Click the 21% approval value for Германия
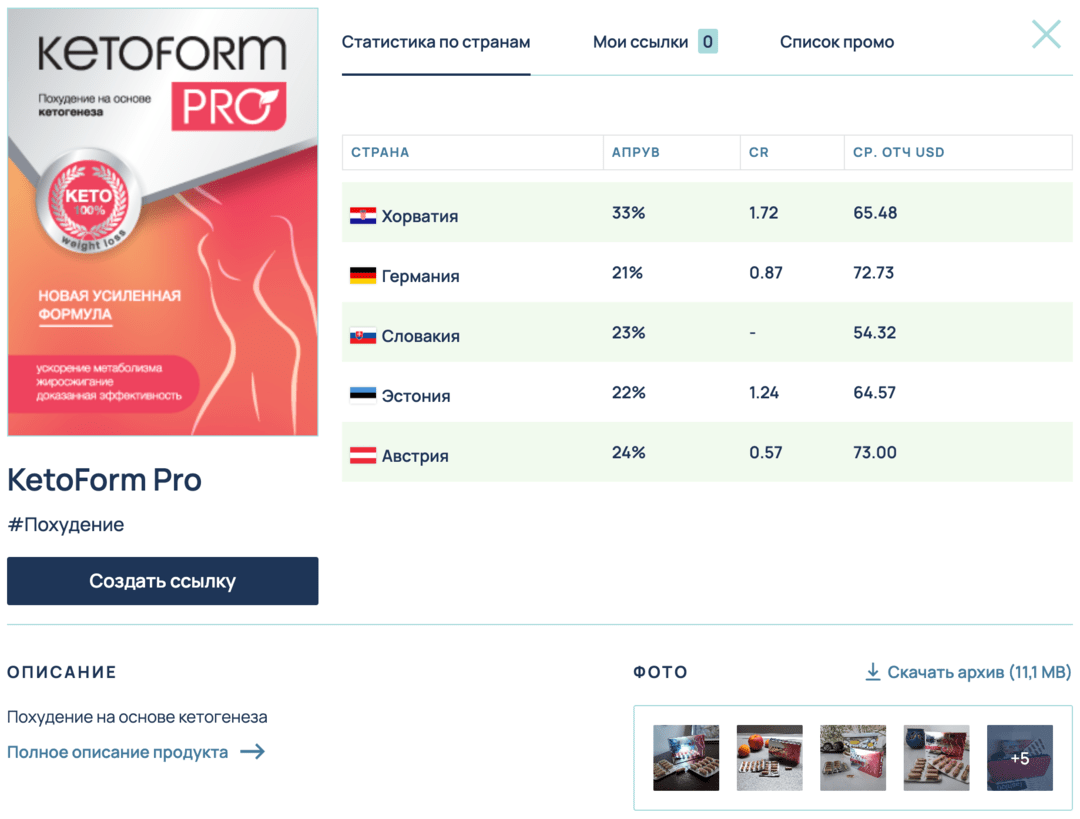 627,273
